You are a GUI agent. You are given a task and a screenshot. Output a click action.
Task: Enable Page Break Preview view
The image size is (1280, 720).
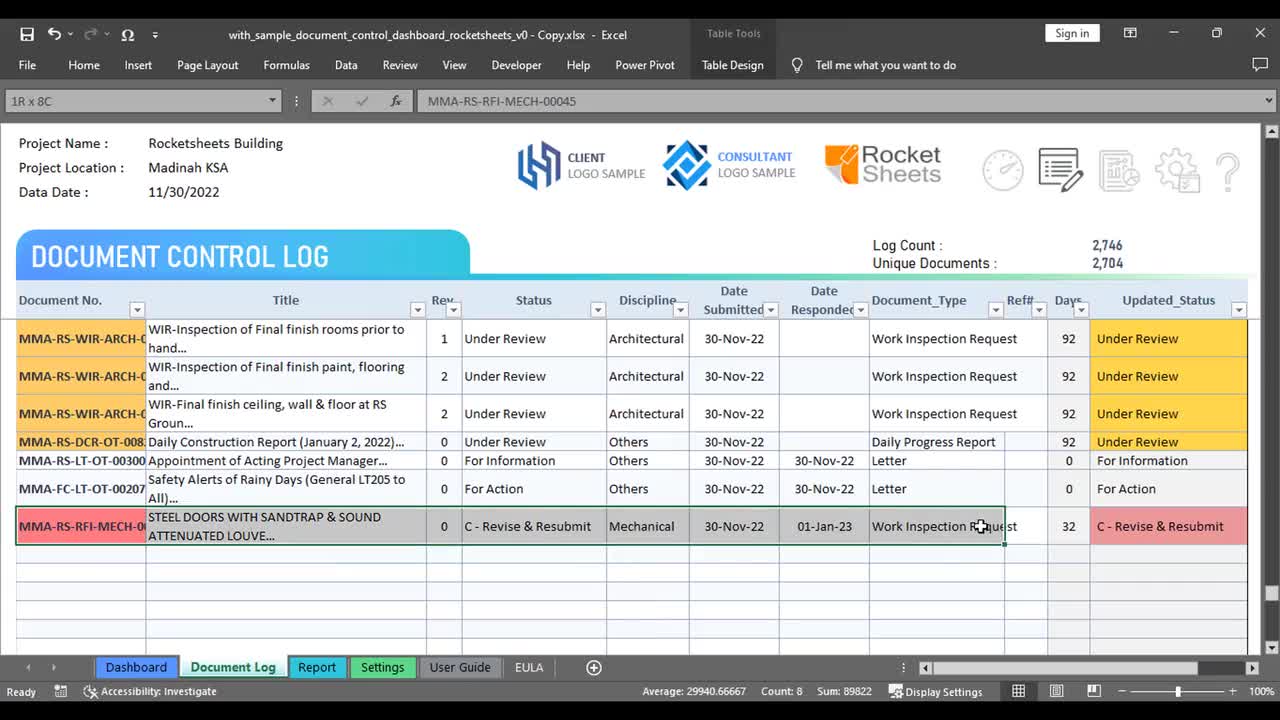click(1093, 690)
